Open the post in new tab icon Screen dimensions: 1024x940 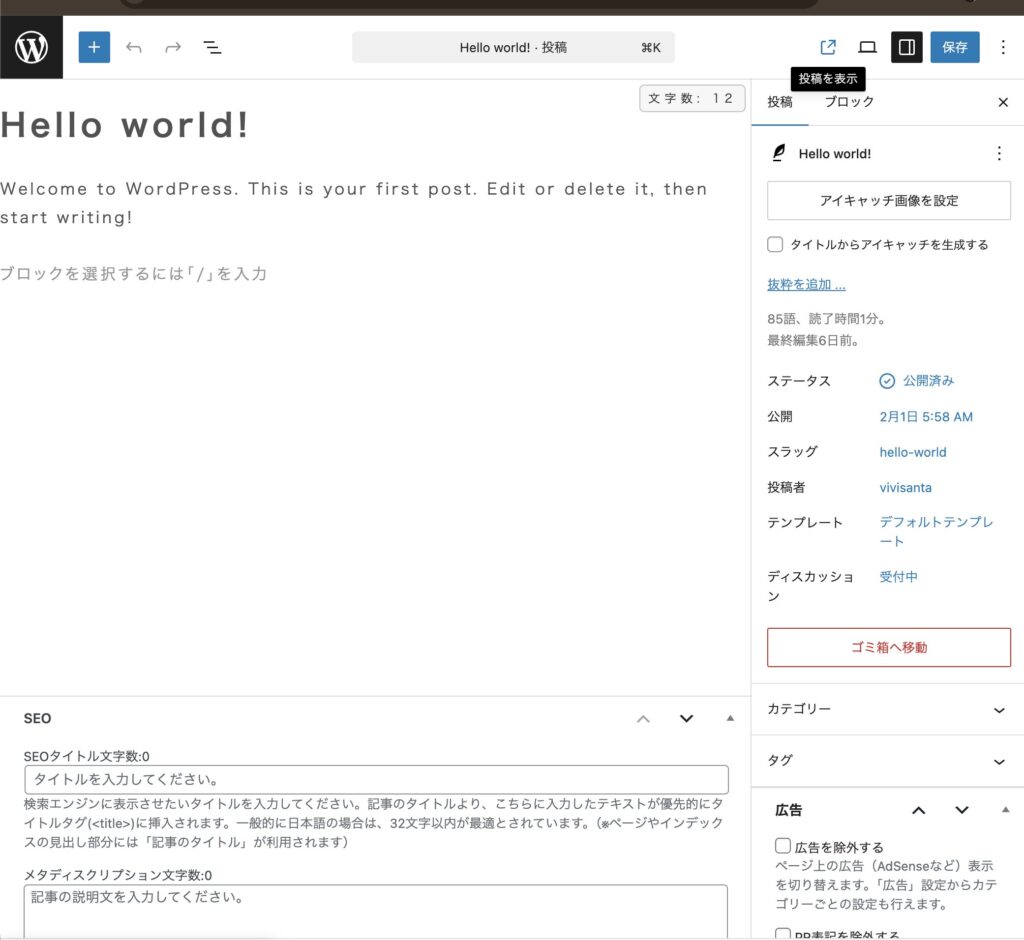click(x=828, y=47)
